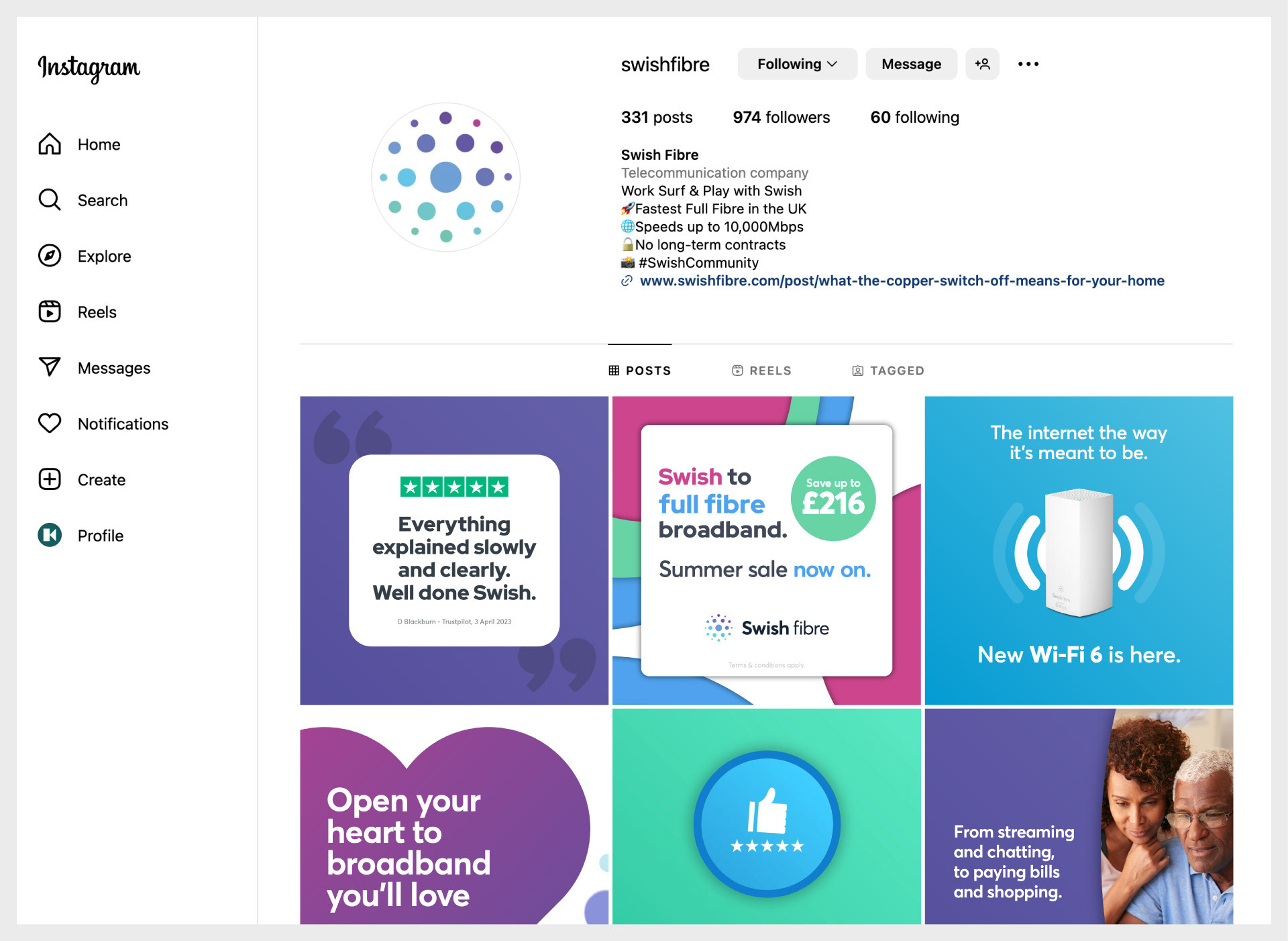1288x941 pixels.
Task: Open the swishfibre.com copper switch-off link
Action: (902, 281)
